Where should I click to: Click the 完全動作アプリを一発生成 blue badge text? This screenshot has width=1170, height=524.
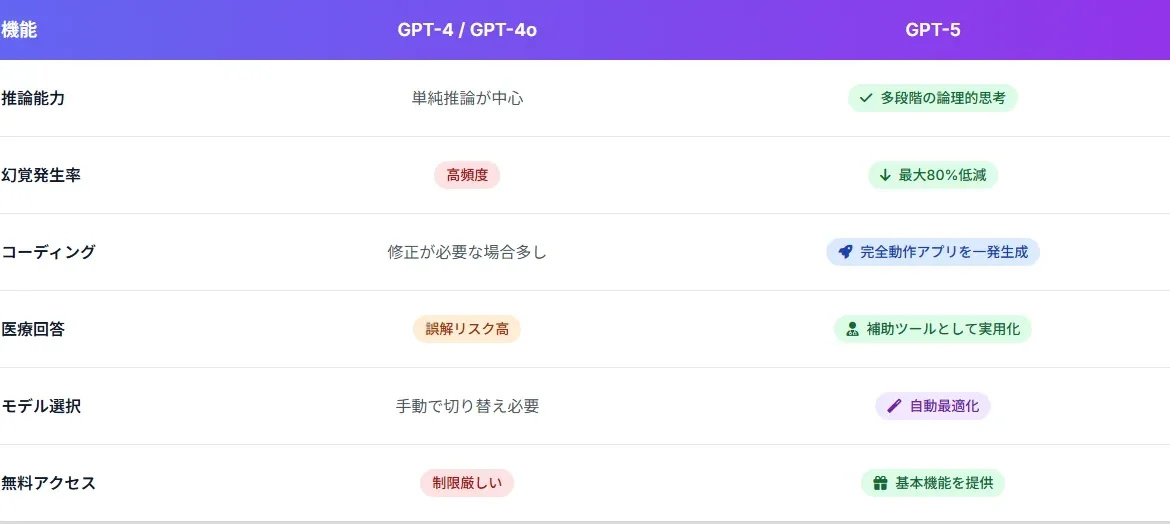coord(944,252)
